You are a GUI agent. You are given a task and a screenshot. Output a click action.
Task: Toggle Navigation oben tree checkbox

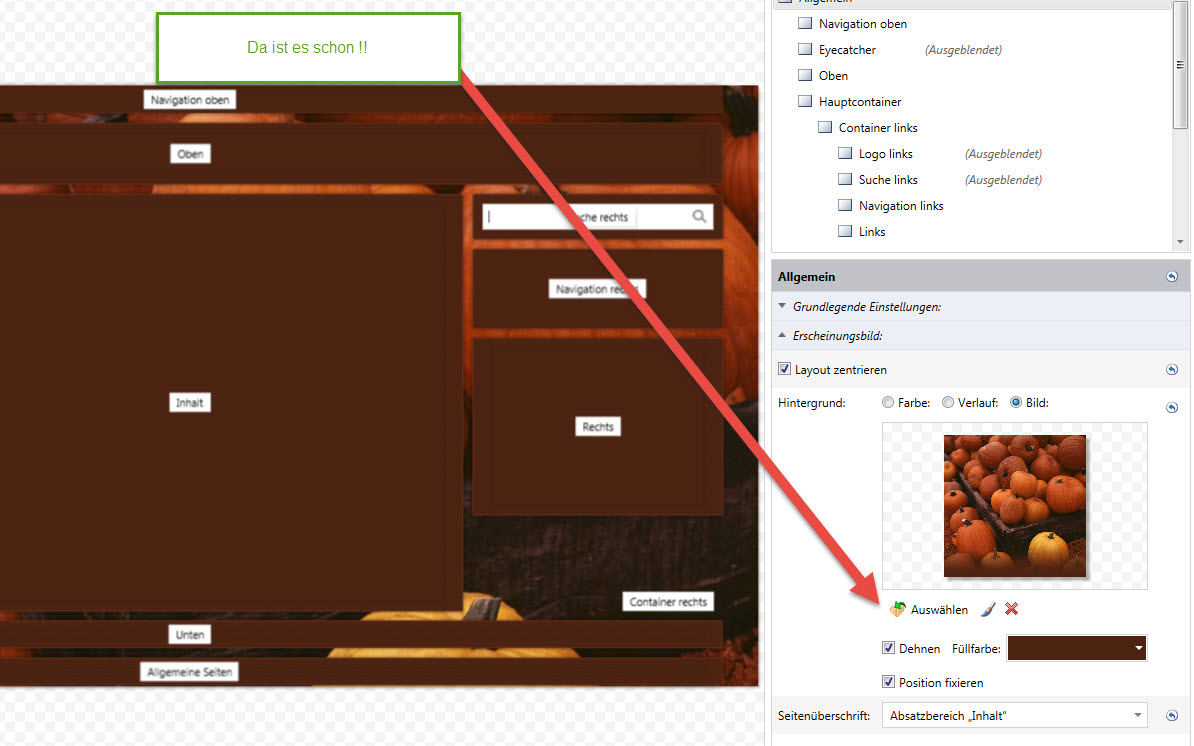(x=805, y=24)
